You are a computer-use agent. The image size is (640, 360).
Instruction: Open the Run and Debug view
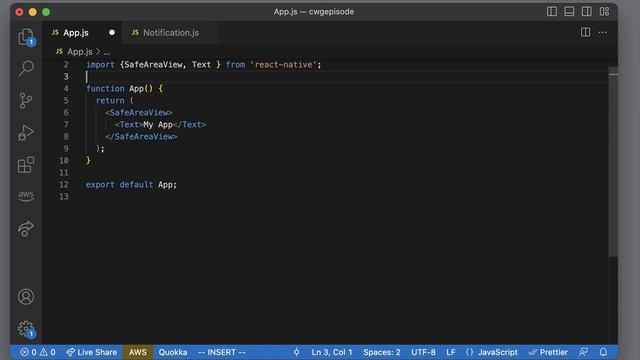click(x=26, y=133)
